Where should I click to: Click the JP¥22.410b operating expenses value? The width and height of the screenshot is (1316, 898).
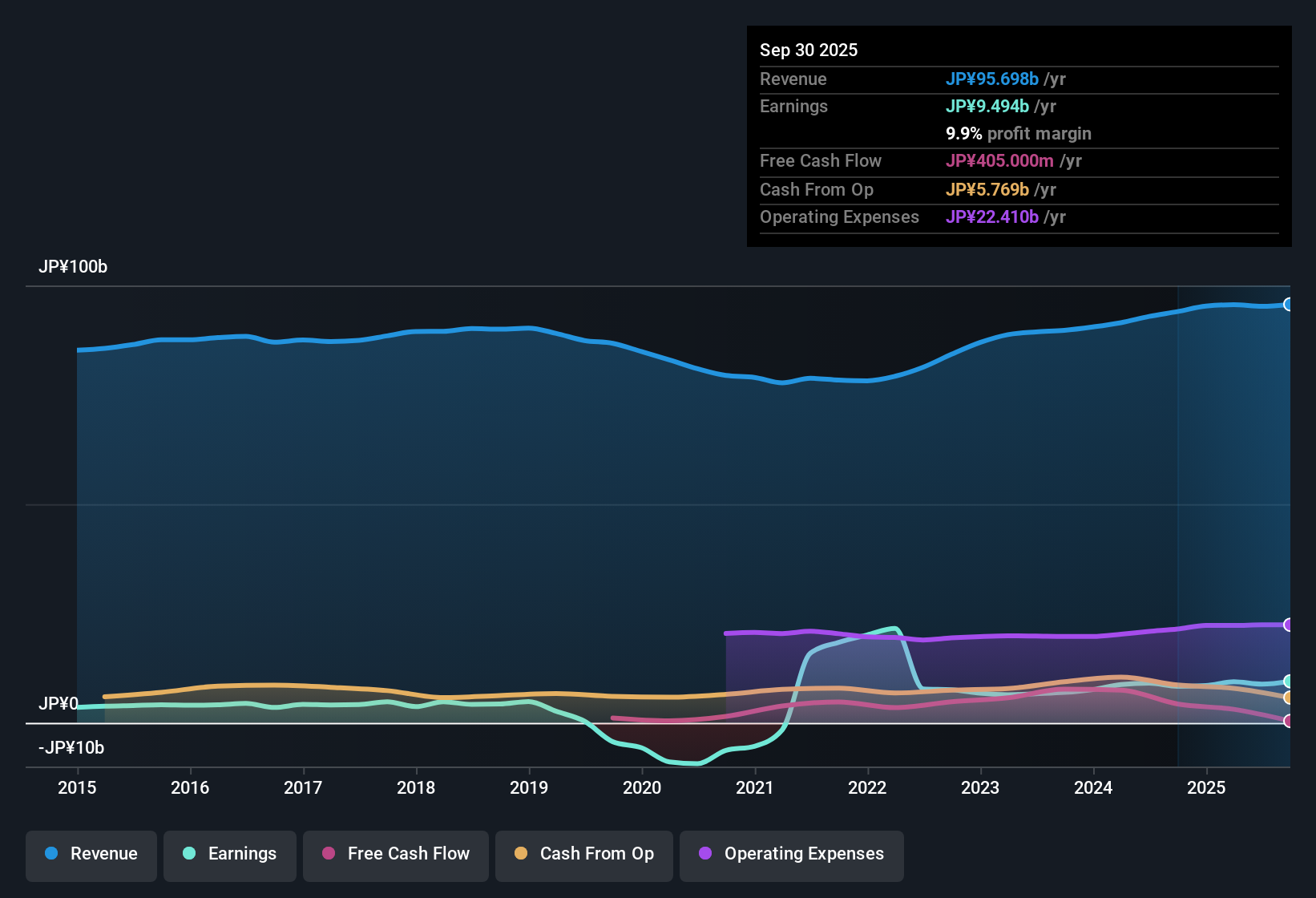[991, 217]
